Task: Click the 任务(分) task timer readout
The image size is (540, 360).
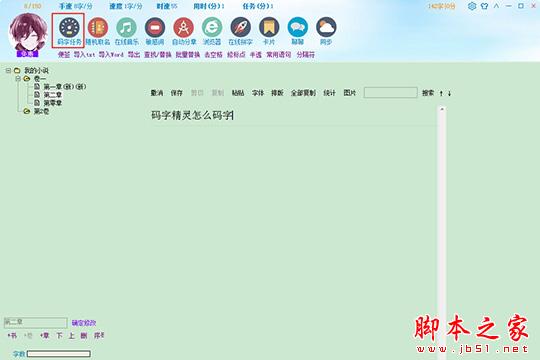Action: click(258, 6)
